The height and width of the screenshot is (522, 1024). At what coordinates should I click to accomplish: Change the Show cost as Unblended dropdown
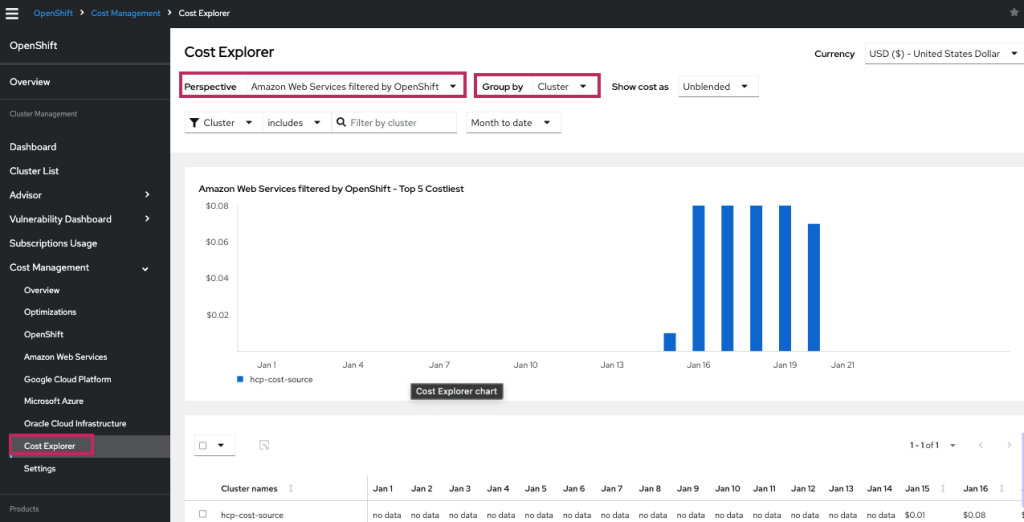click(717, 87)
